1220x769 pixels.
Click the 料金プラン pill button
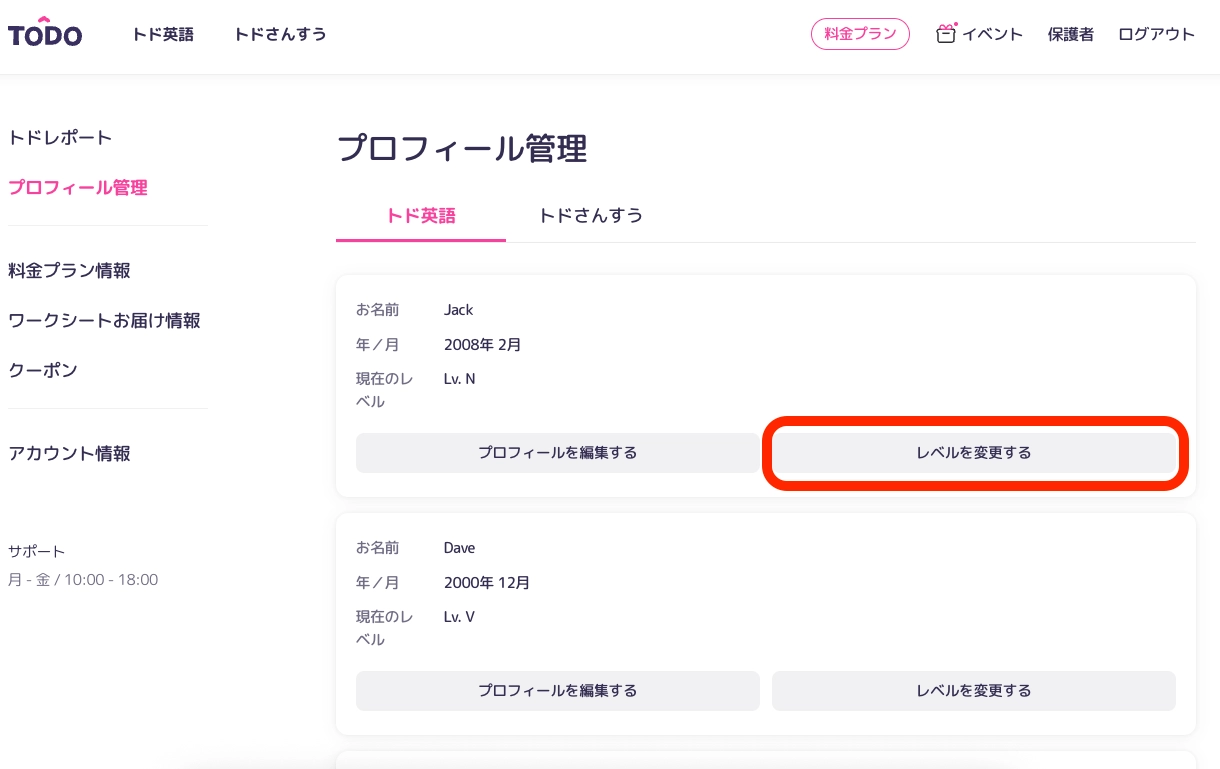tap(860, 34)
